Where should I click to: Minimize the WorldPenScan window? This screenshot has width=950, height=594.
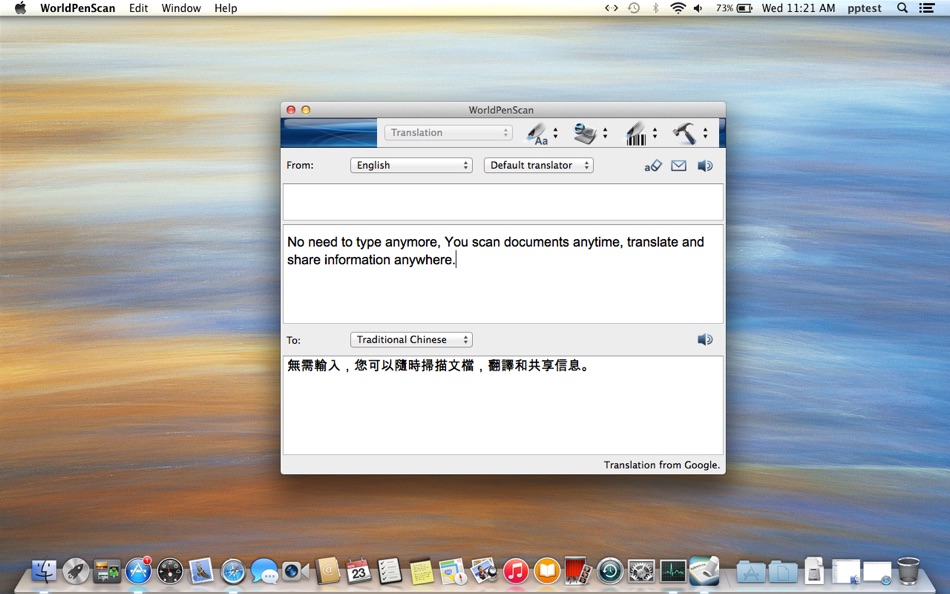[x=305, y=110]
